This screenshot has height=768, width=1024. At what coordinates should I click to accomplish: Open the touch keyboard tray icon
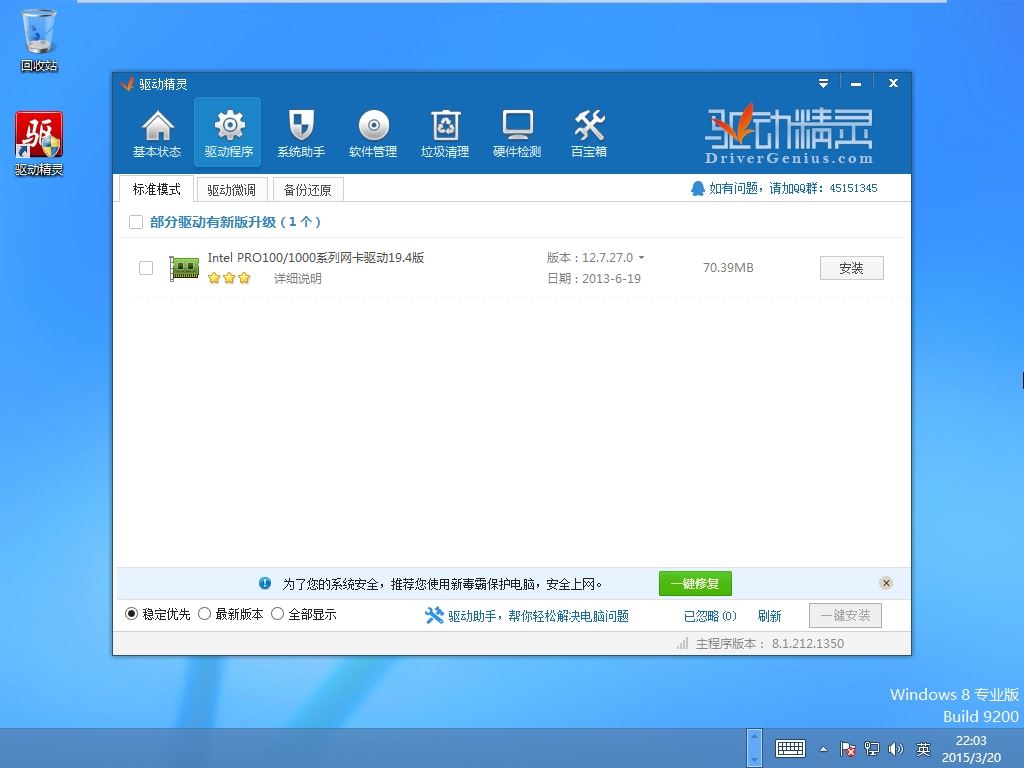[790, 748]
